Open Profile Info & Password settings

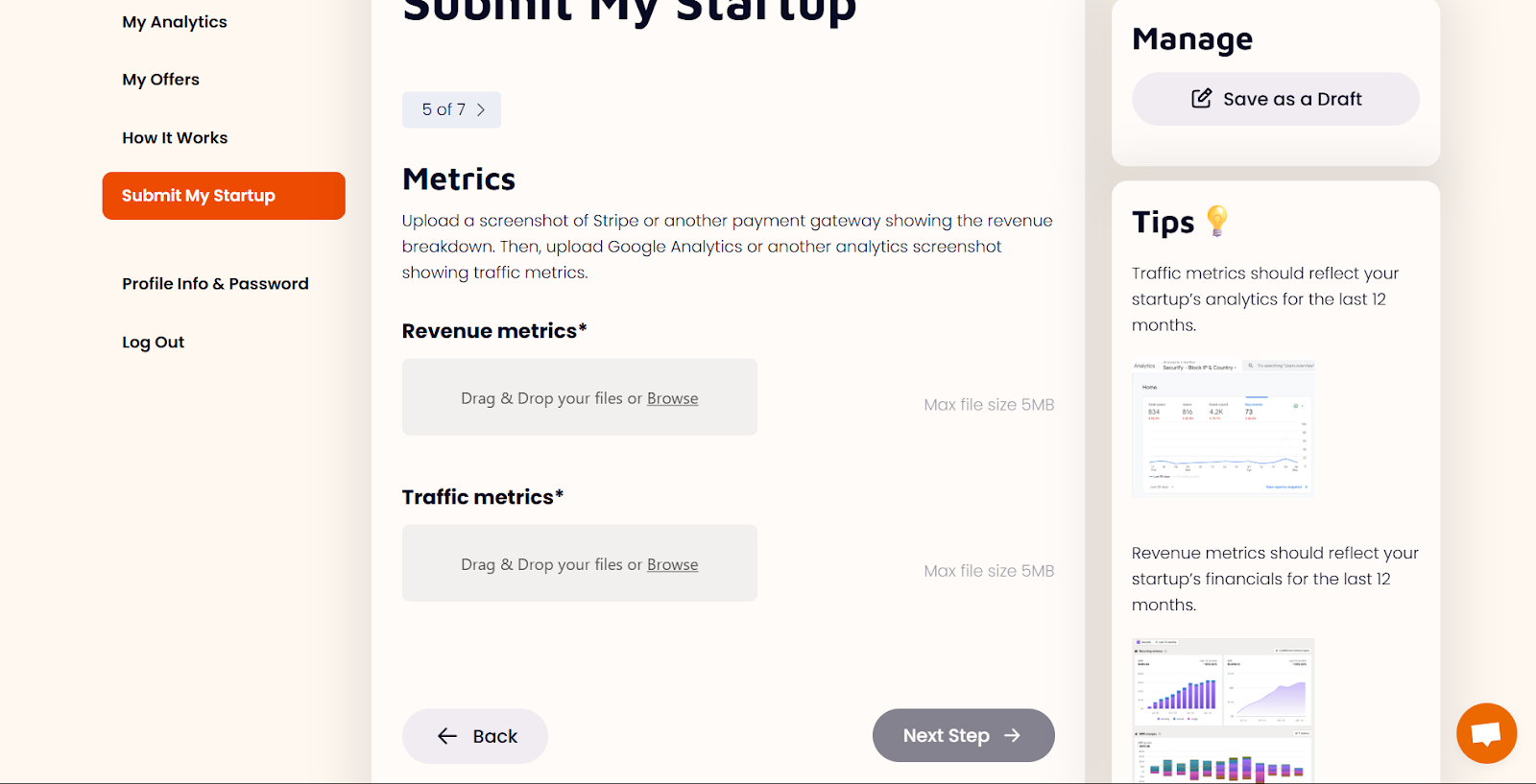pyautogui.click(x=215, y=284)
